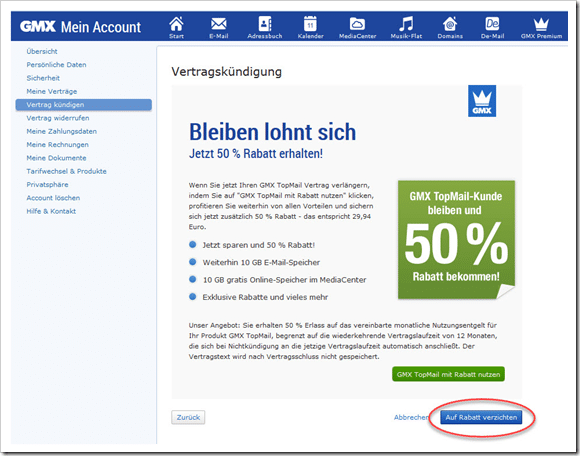580x456 pixels.
Task: Click the GMX crown logo badge
Action: click(482, 101)
